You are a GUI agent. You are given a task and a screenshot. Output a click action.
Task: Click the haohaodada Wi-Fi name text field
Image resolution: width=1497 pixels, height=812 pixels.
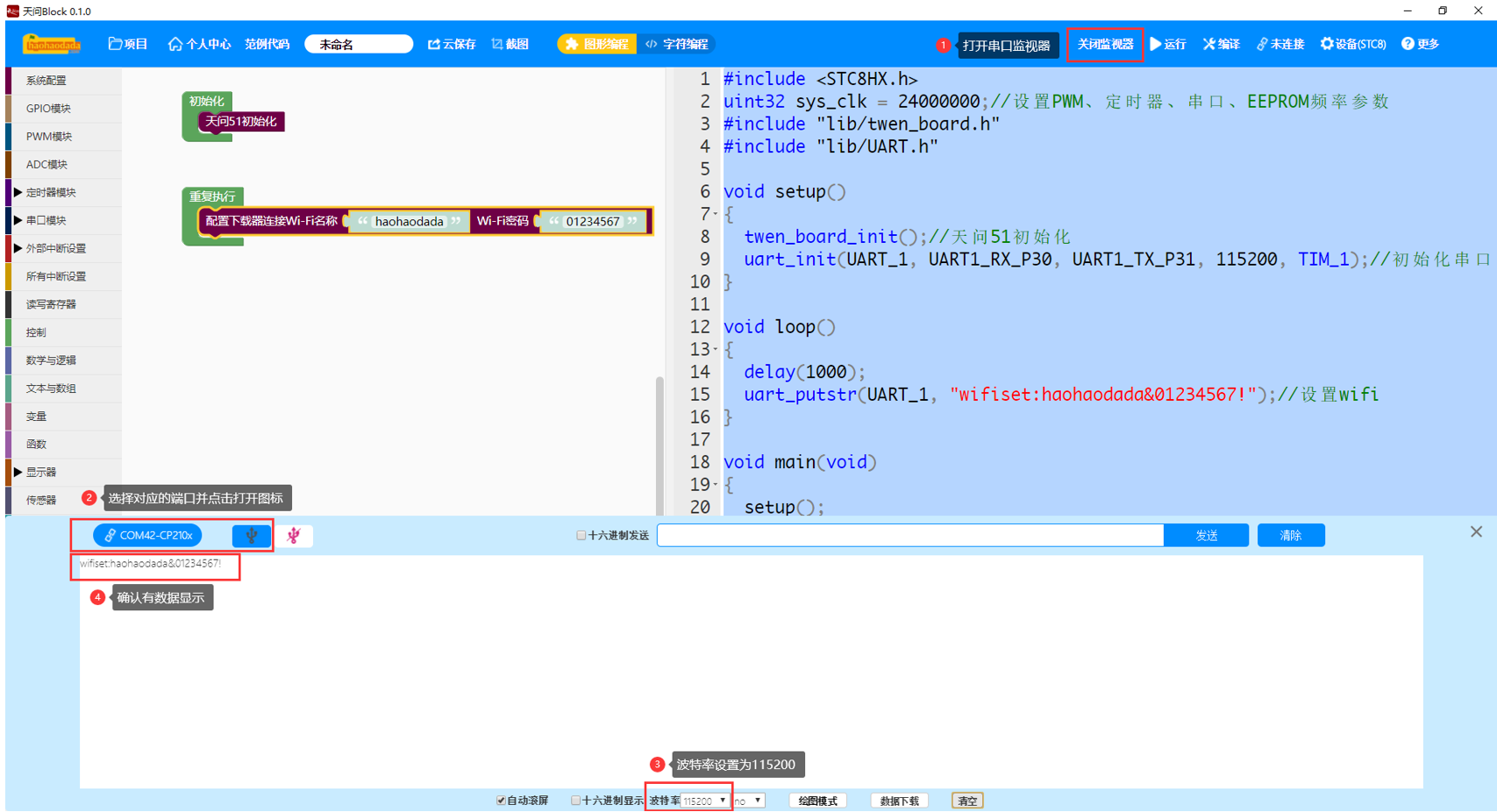click(x=410, y=222)
